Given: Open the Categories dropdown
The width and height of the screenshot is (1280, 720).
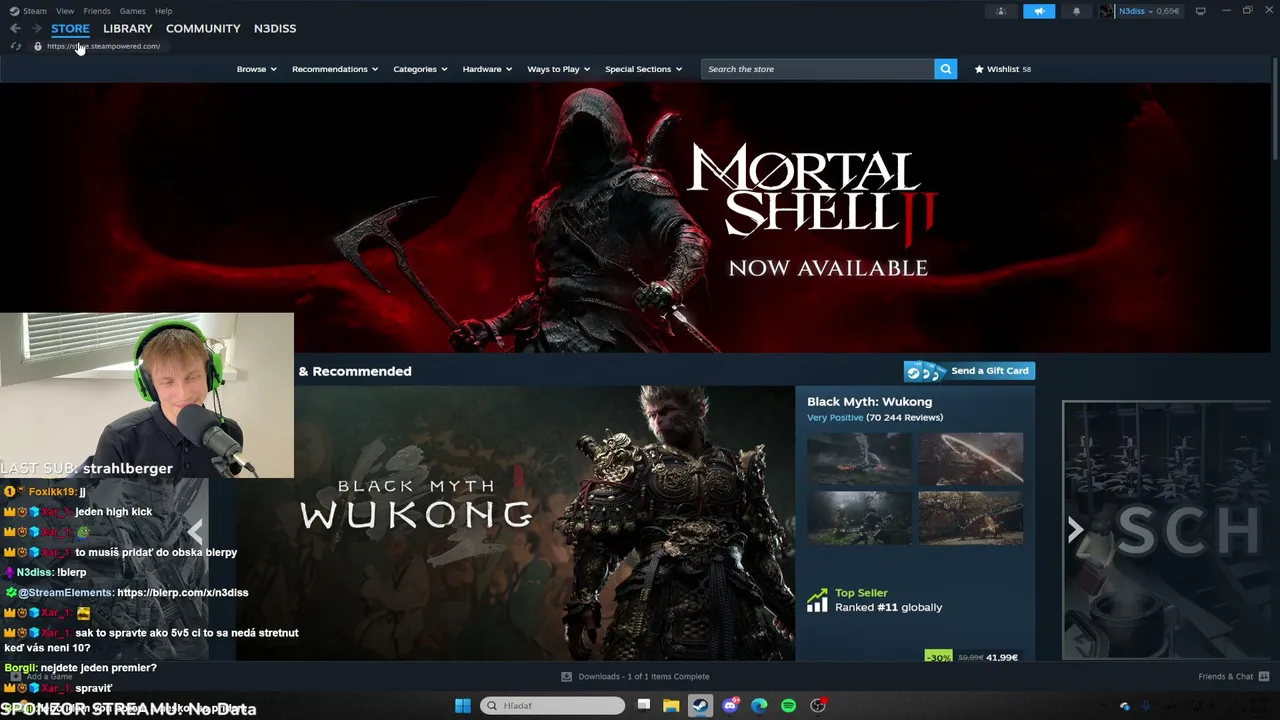Looking at the screenshot, I should click(x=420, y=69).
